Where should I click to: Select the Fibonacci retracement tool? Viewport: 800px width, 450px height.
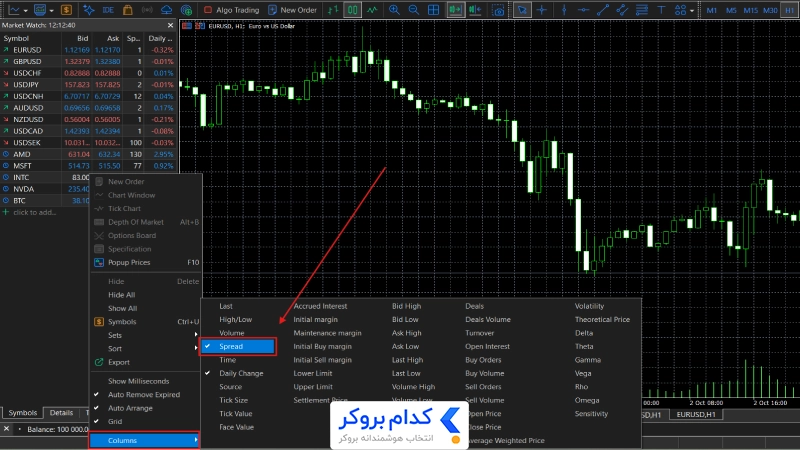tap(641, 10)
